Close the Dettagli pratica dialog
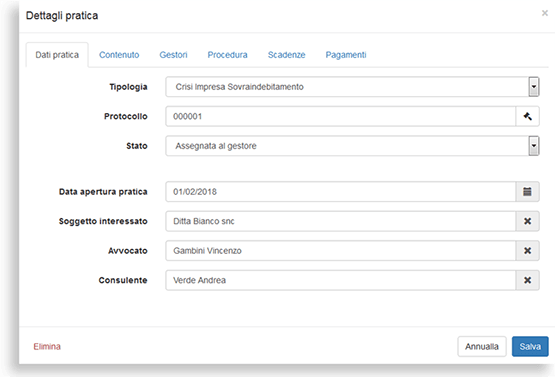 545,13
